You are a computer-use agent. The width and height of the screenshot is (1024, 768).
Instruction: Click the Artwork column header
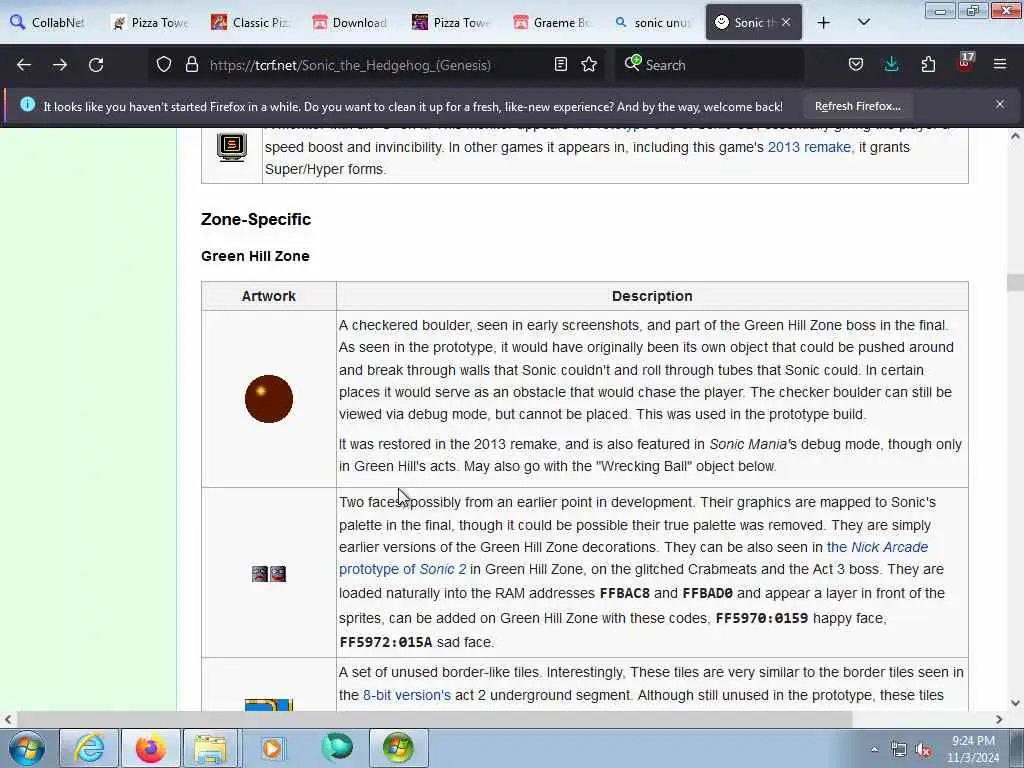coord(268,296)
